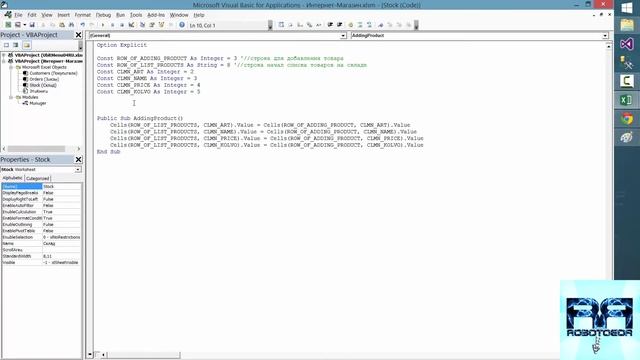Screen dimensions: 640x360
Task: Click the Run Sub play icon
Action: [x=102, y=25]
